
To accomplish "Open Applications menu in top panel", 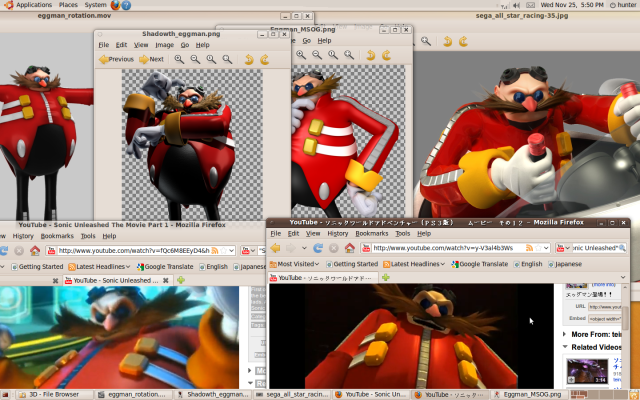I will (x=33, y=5).
